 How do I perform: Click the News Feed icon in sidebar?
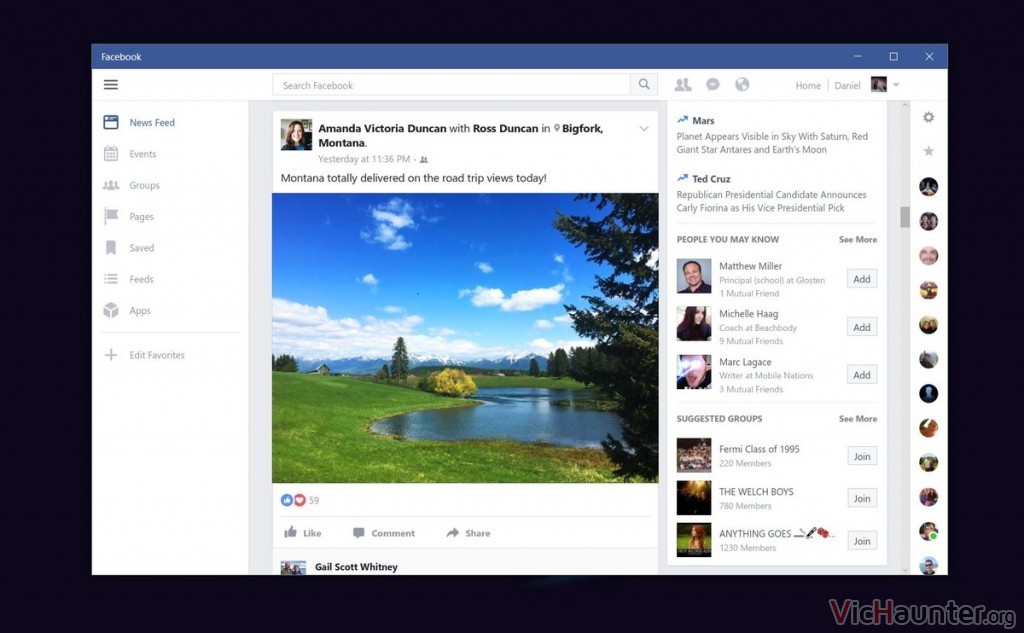tap(111, 122)
